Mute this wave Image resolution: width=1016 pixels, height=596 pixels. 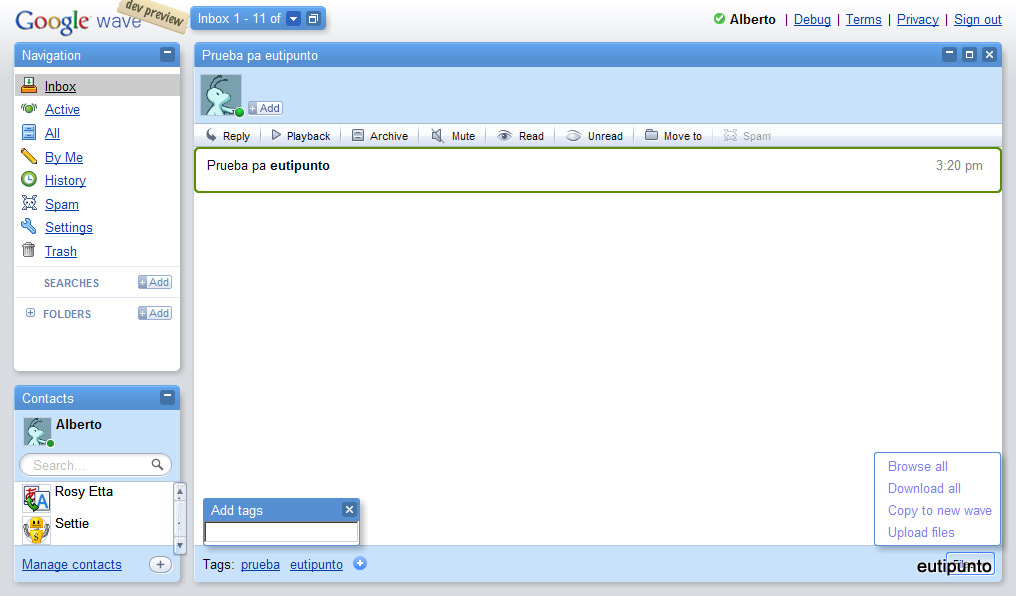(453, 136)
